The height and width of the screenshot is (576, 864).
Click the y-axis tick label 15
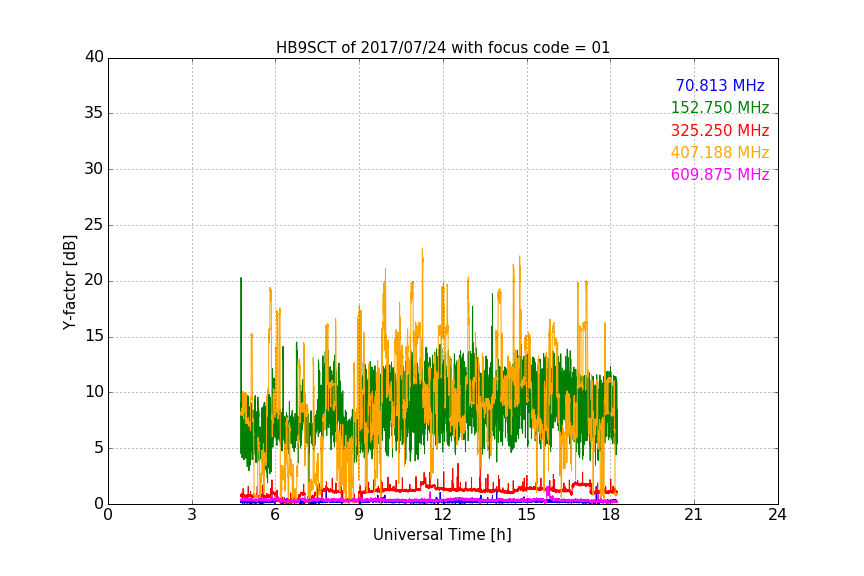tap(94, 336)
